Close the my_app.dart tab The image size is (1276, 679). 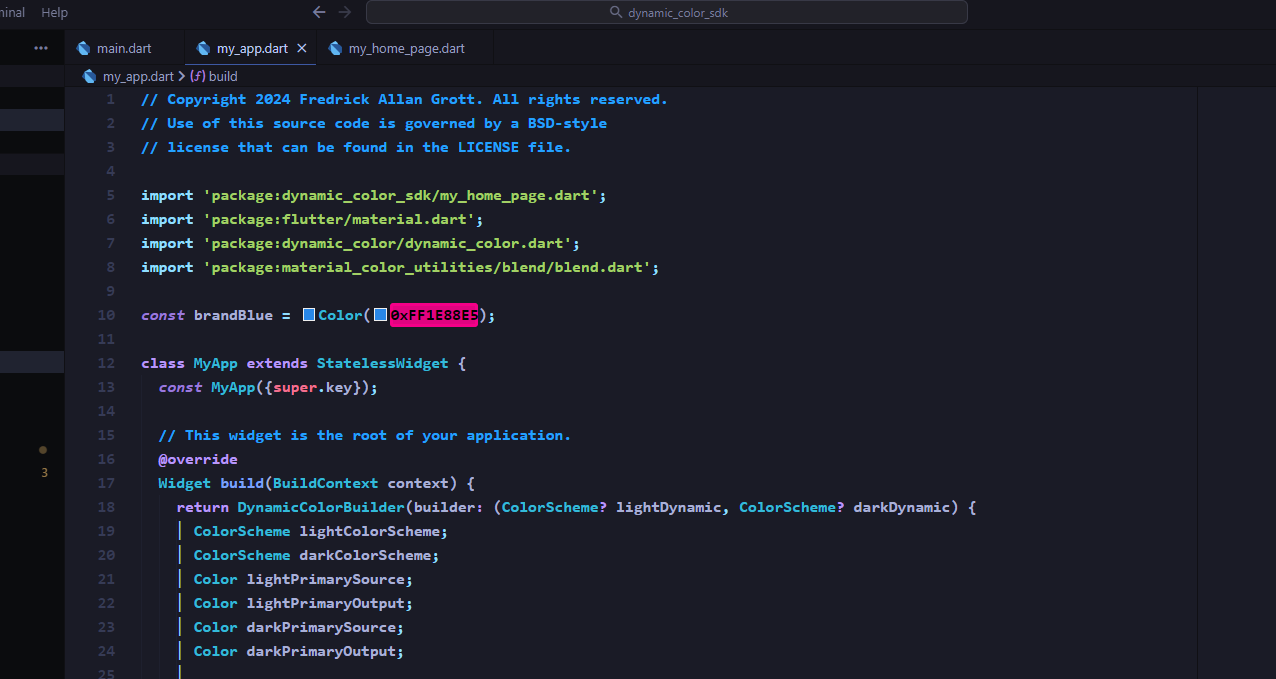[x=302, y=47]
